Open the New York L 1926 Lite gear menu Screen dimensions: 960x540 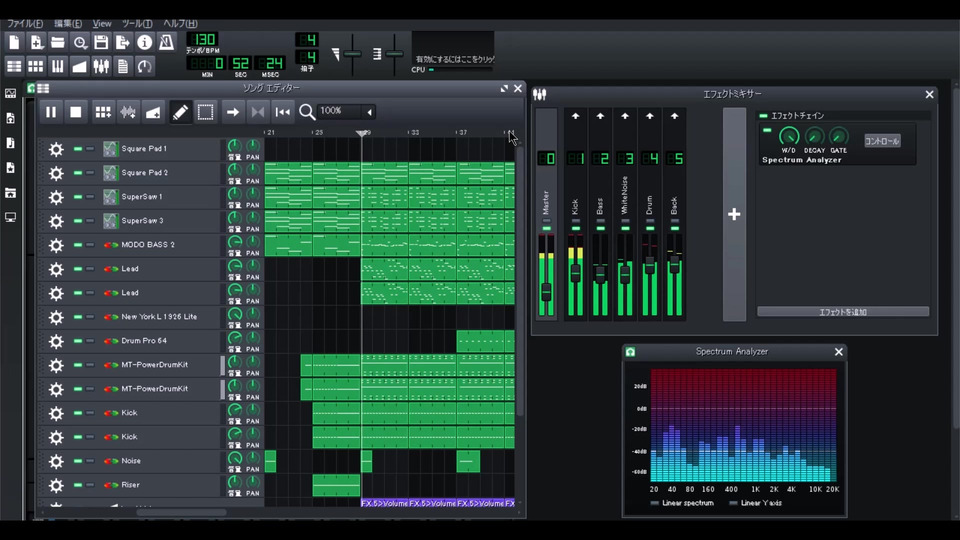56,317
